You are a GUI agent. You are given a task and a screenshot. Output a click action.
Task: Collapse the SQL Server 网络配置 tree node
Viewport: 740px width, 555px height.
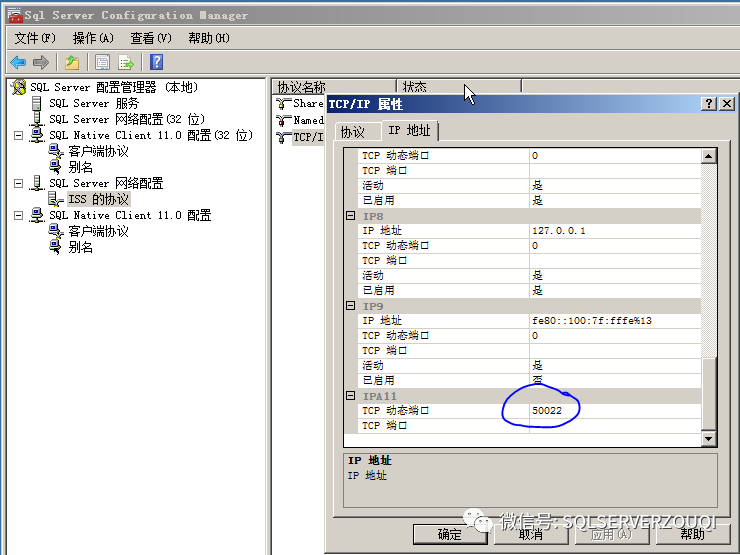pyautogui.click(x=18, y=183)
